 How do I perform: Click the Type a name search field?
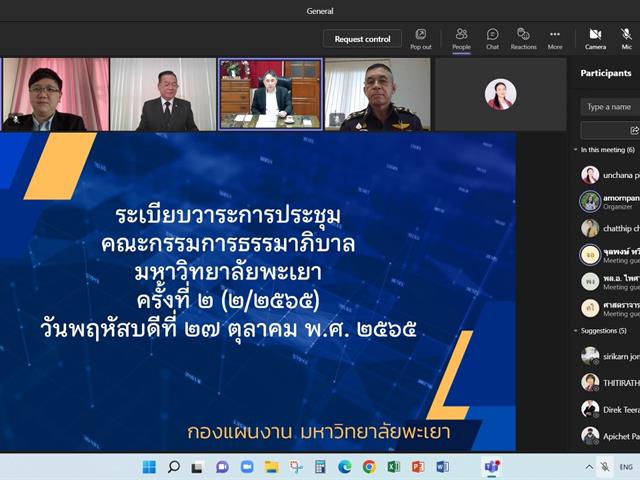tap(610, 107)
